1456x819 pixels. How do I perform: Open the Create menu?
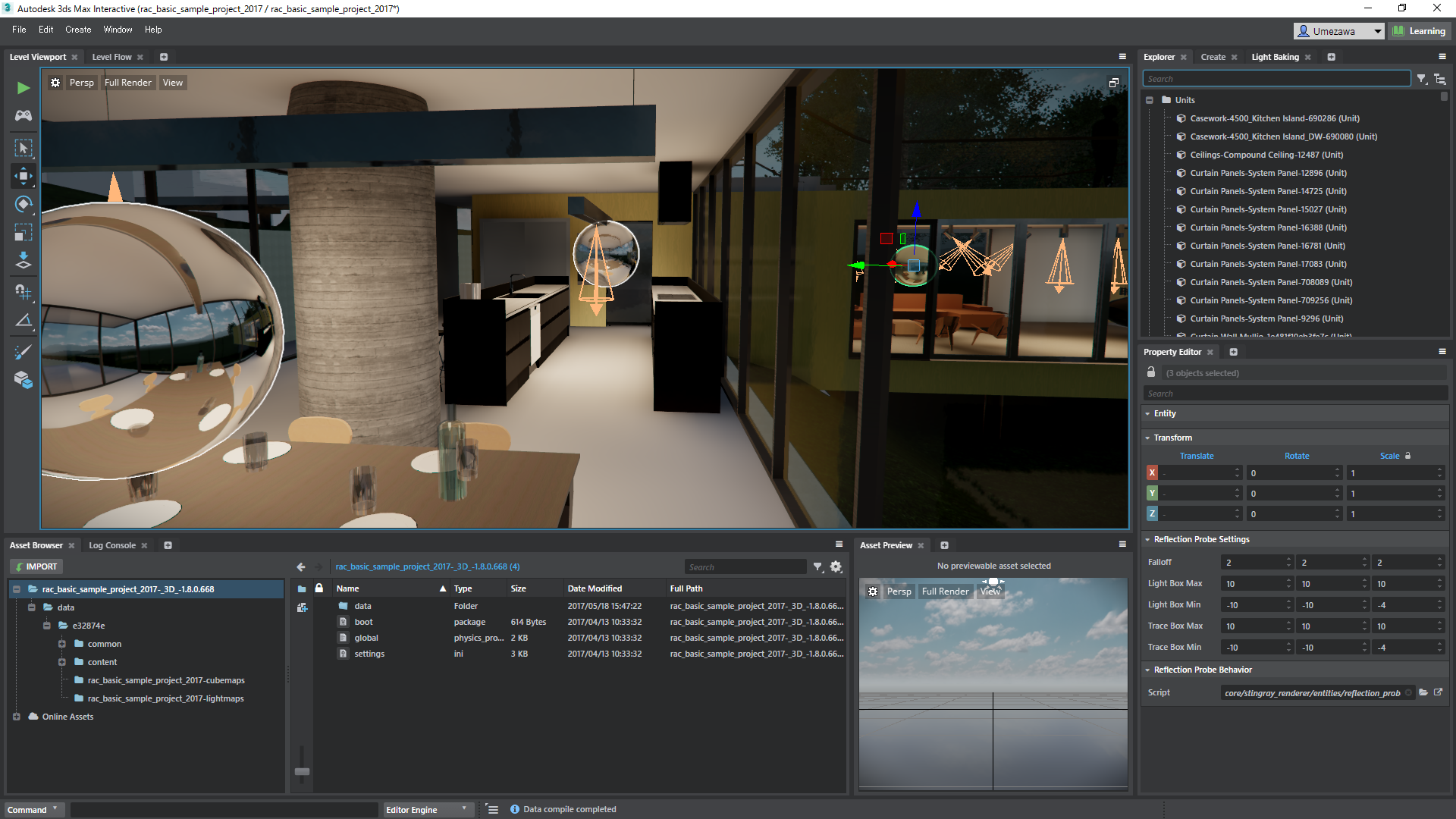[x=78, y=30]
